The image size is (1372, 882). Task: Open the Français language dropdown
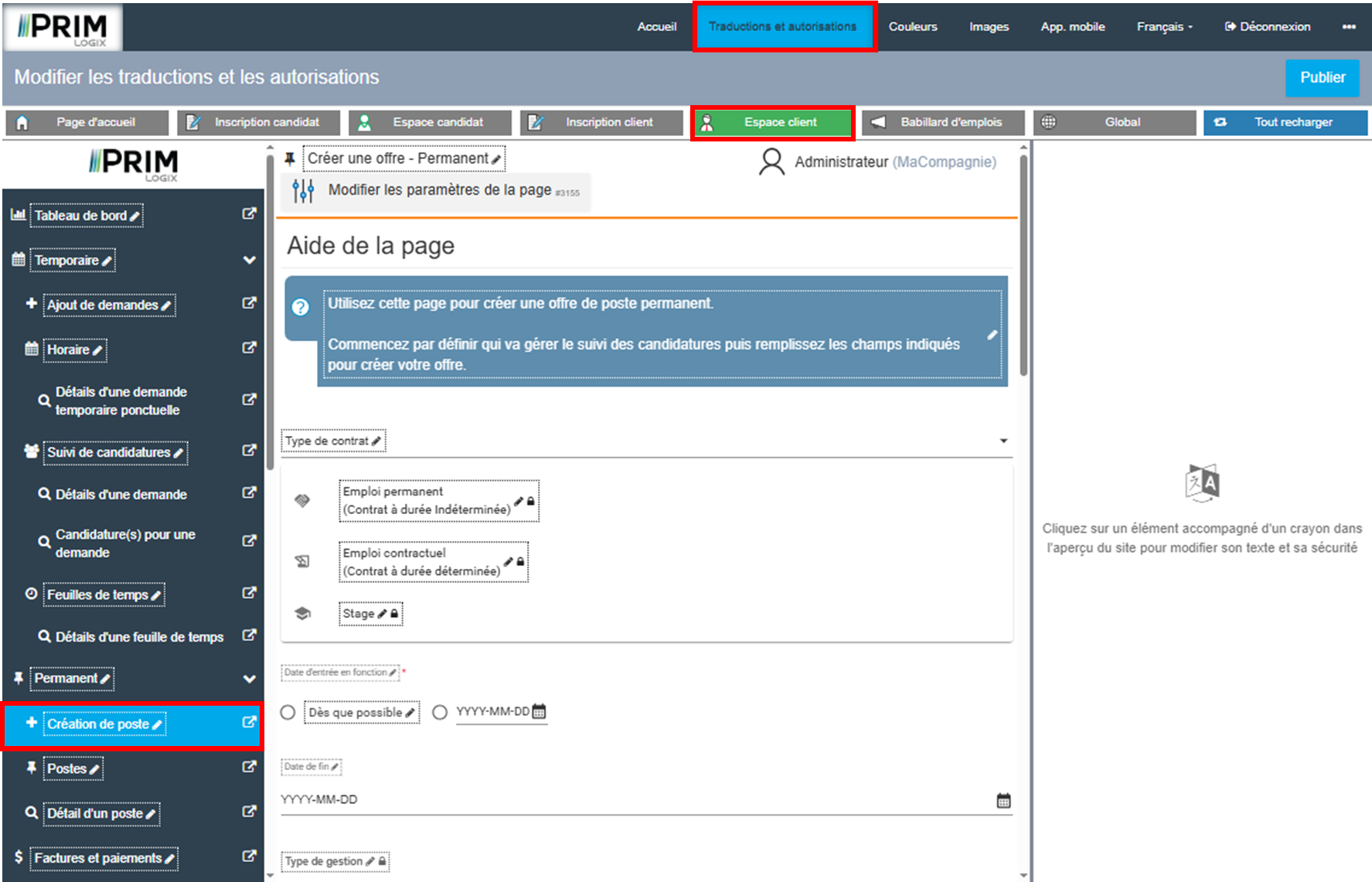click(1164, 27)
